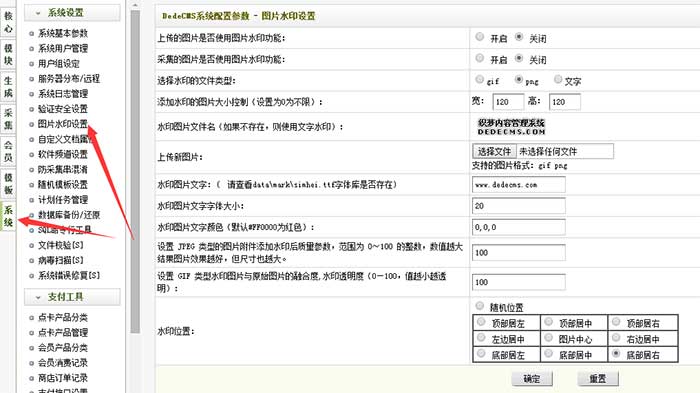Viewport: 700px width, 393px height.
Task: Select 顶部居右 watermark position
Action: (x=617, y=322)
